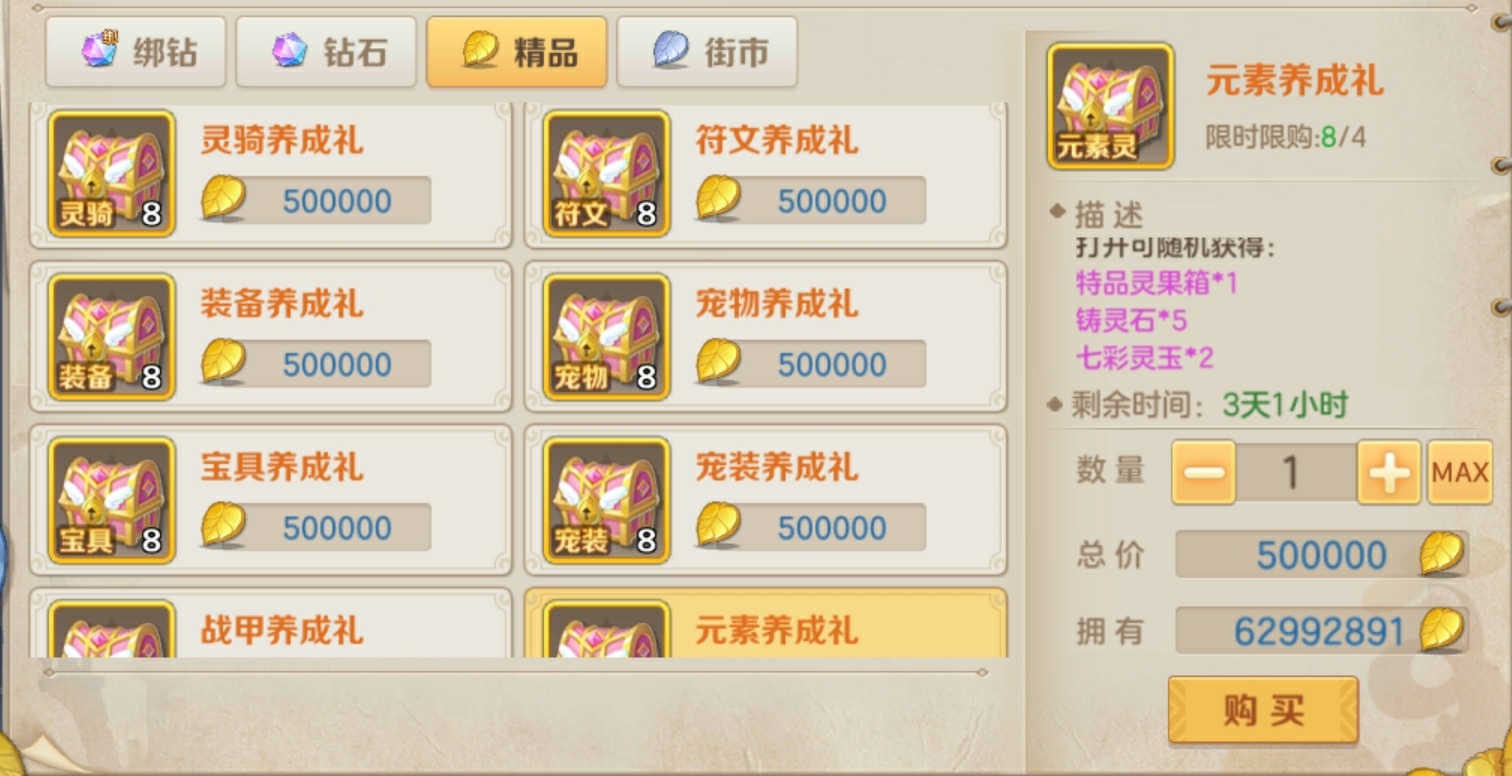The width and height of the screenshot is (1512, 776).
Task: Select the highlighted 元素养成礼 item card
Action: [x=766, y=623]
